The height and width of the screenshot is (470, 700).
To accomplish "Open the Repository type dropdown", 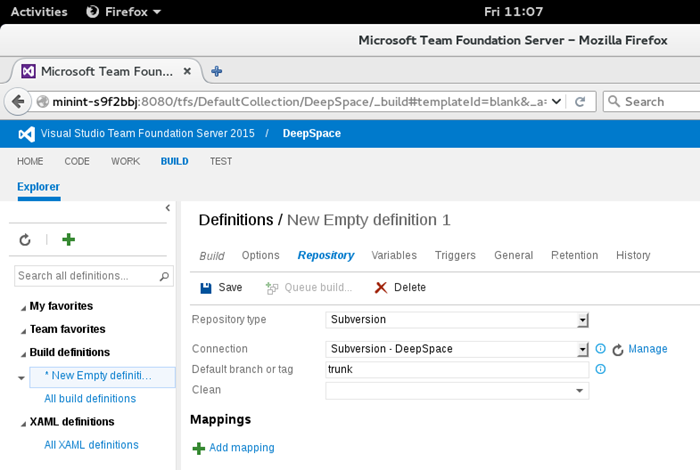I will [582, 320].
